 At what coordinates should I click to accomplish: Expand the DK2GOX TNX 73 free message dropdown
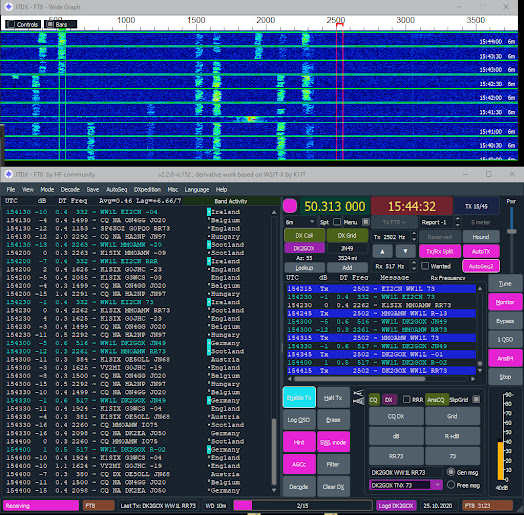(437, 485)
